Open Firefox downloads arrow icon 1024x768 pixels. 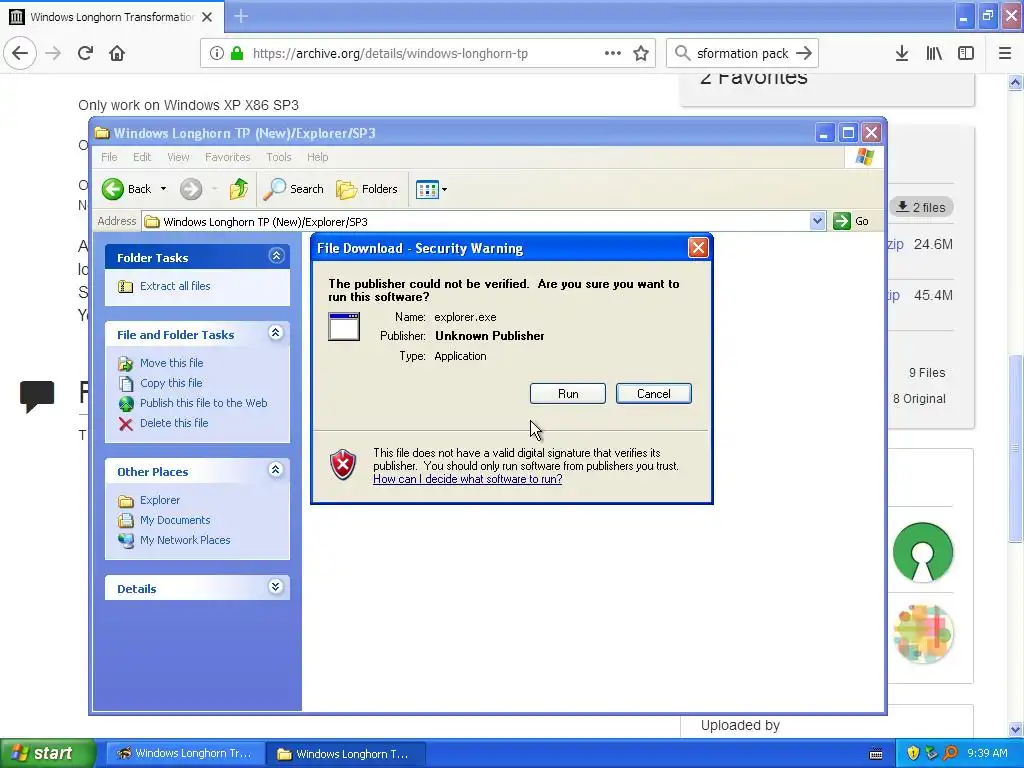coord(902,53)
